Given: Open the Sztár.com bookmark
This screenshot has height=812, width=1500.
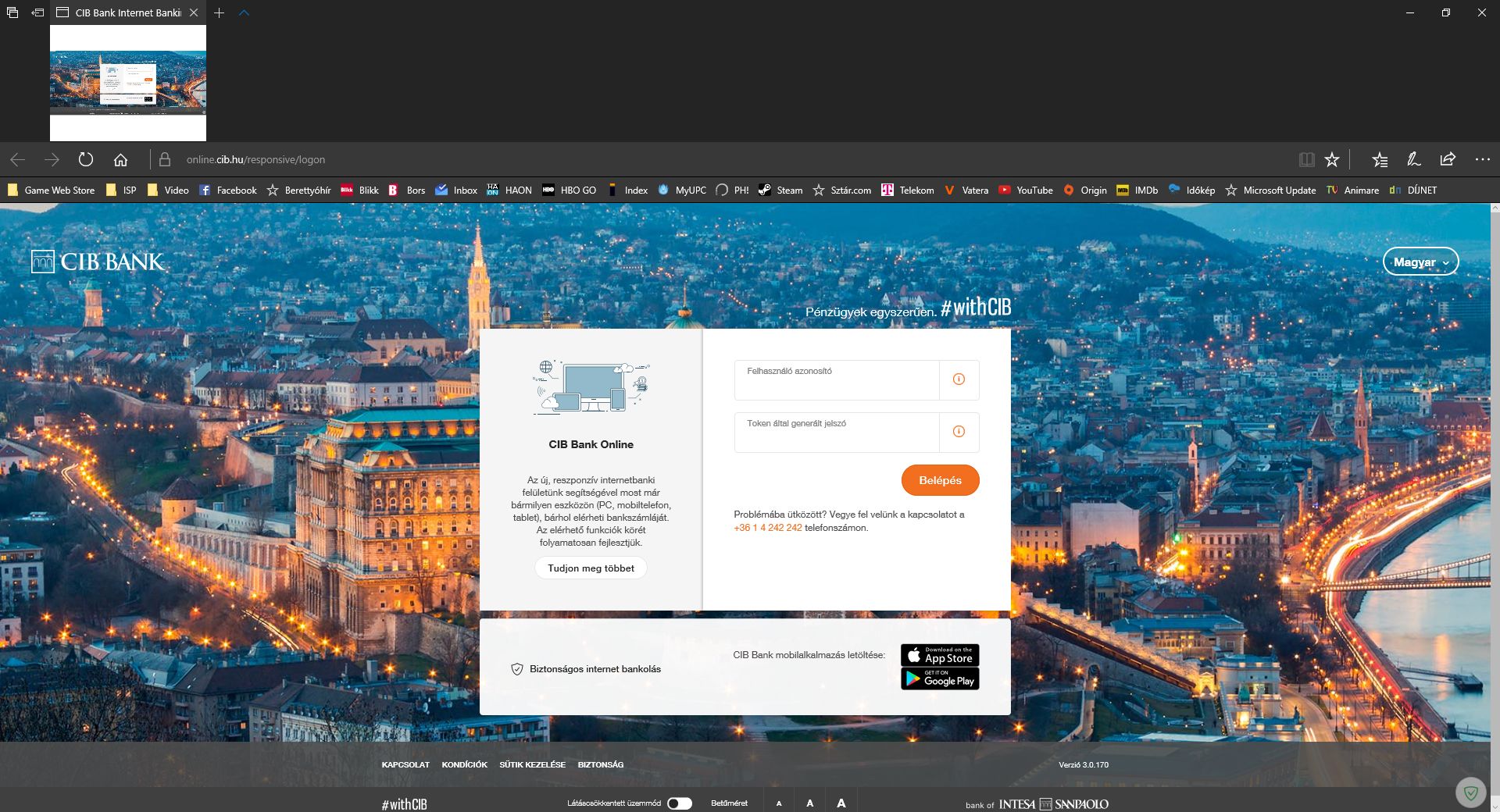Looking at the screenshot, I should tap(841, 190).
